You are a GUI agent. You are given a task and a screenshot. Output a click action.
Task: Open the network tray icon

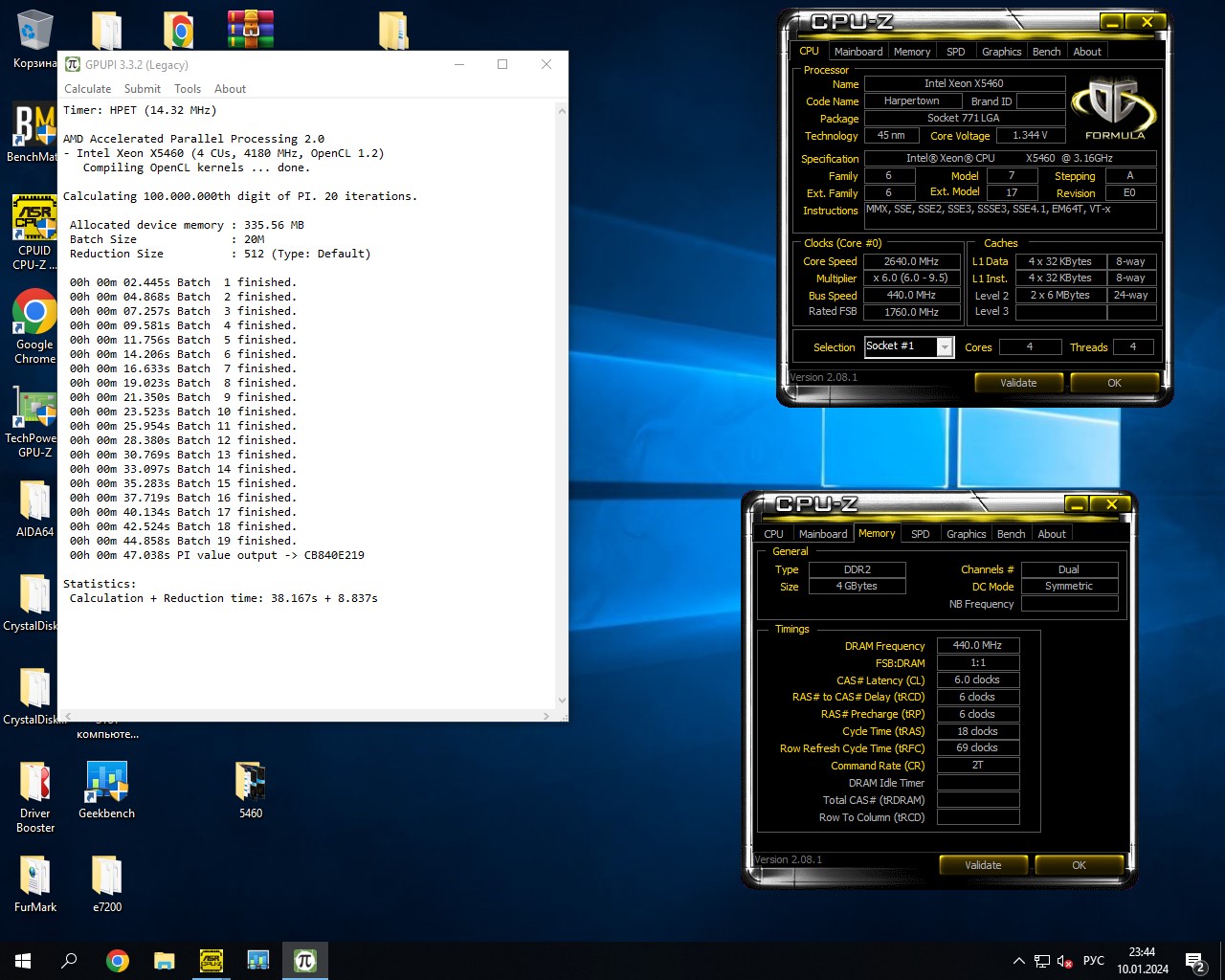(x=1042, y=961)
